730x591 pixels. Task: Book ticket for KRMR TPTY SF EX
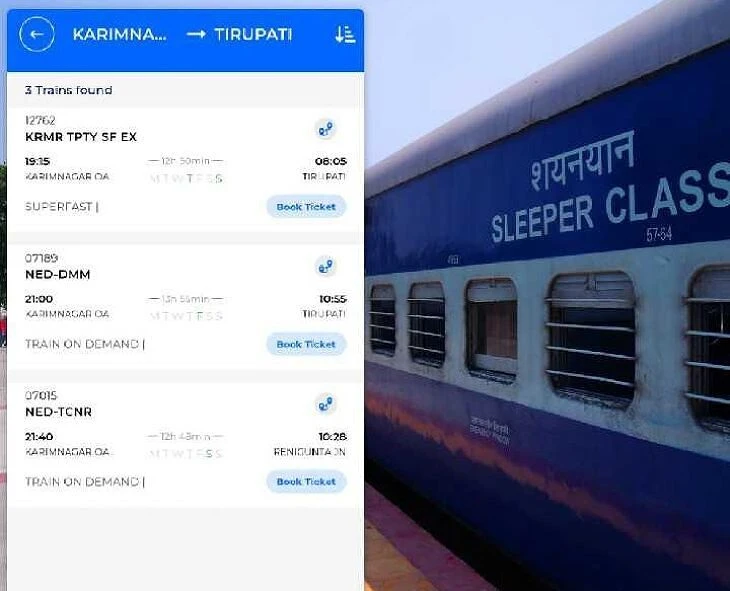point(306,207)
